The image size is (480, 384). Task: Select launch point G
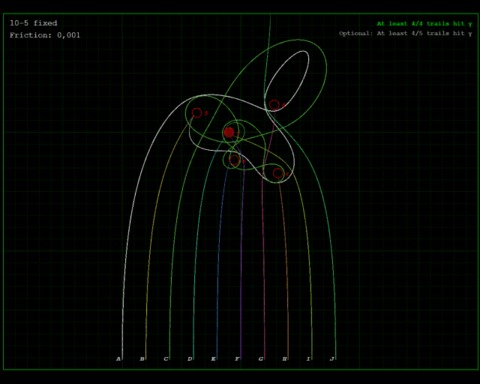[x=261, y=359]
